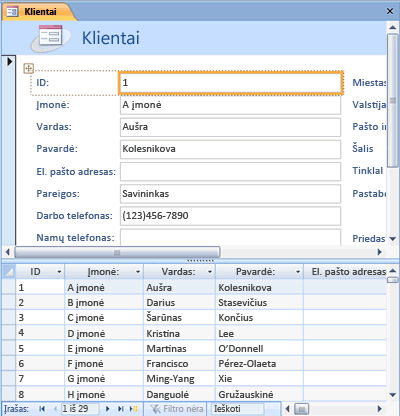
Task: Close the Klientai tab with X
Action: [390, 11]
